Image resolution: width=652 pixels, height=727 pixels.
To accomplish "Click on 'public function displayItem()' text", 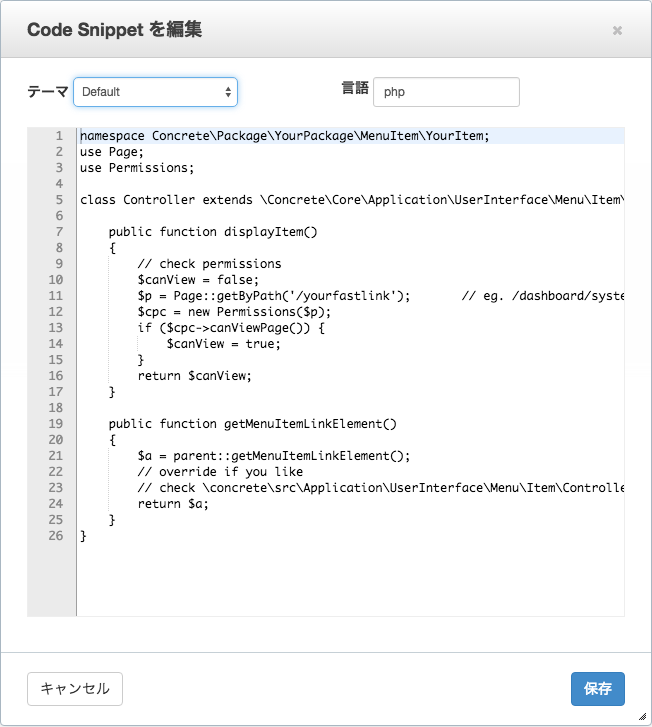I will coord(213,232).
